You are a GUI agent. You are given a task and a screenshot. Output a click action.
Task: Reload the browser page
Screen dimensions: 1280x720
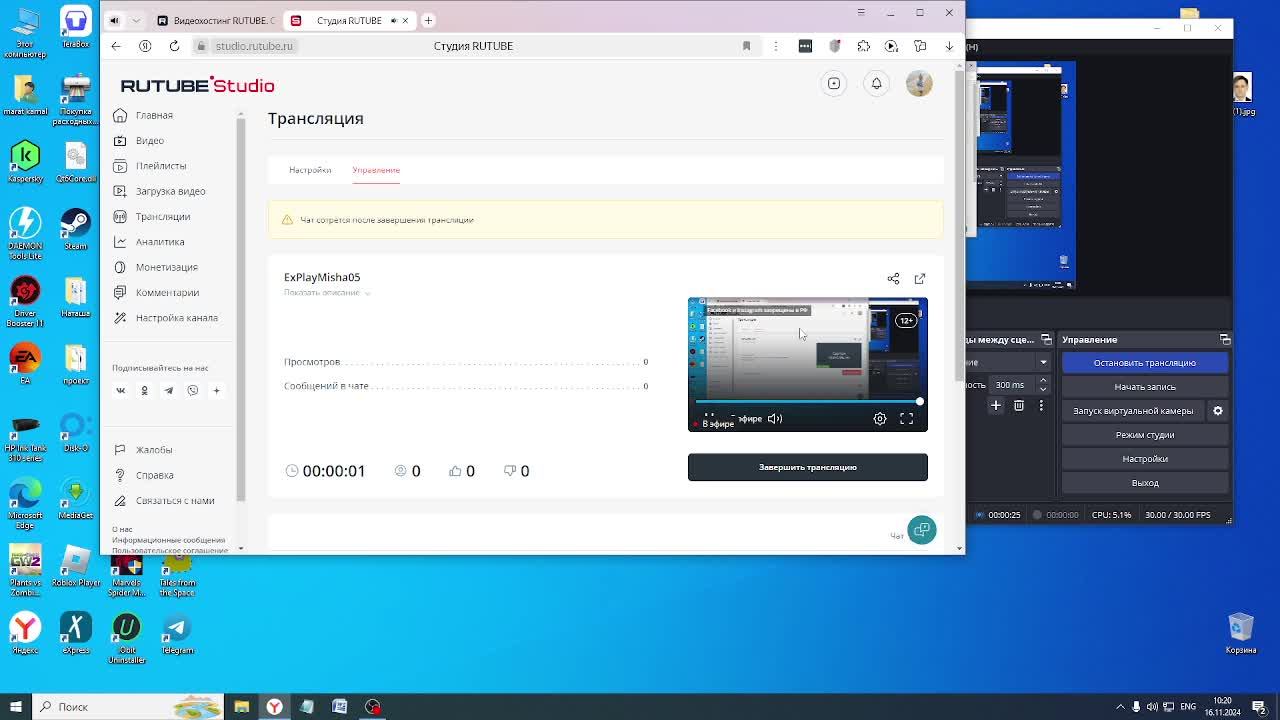174,46
